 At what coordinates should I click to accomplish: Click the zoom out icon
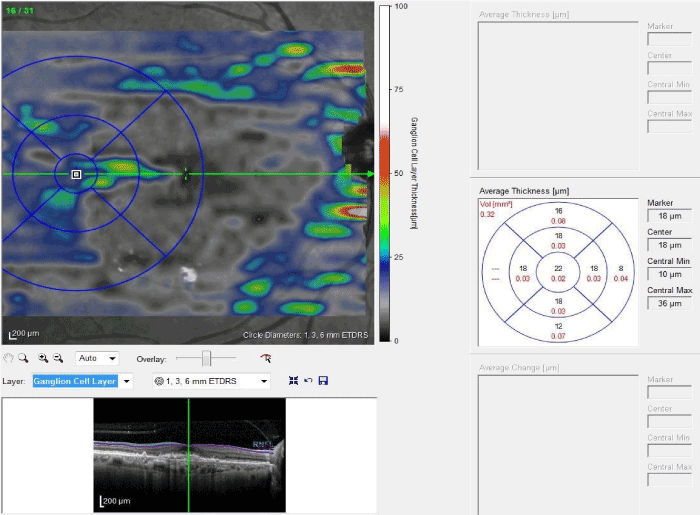(58, 358)
